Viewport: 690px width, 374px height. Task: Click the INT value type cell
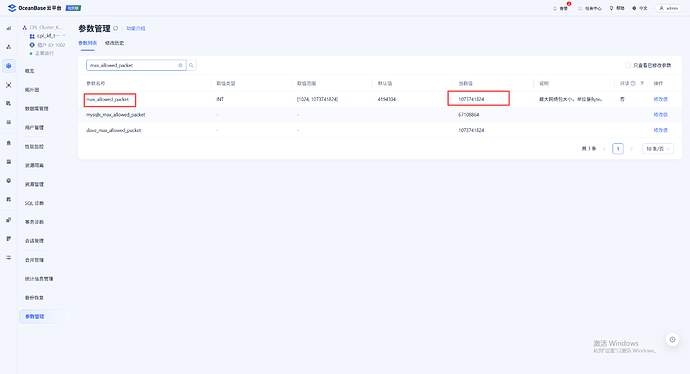tap(220, 99)
